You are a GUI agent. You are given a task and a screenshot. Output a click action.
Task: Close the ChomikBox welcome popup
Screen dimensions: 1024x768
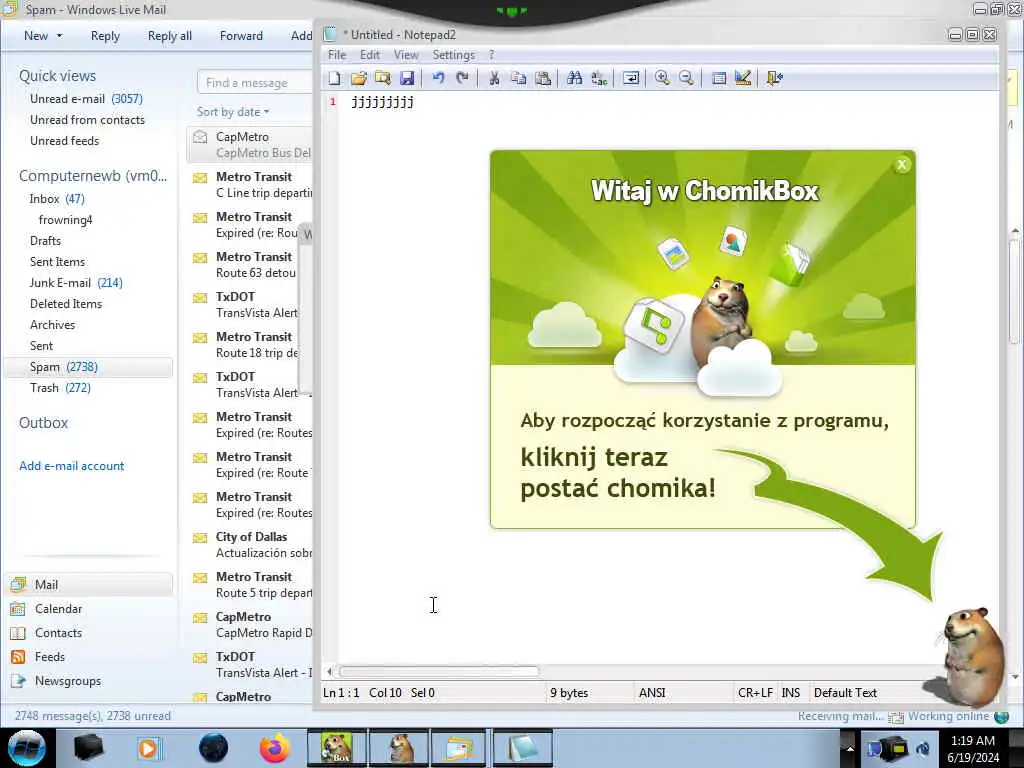point(902,165)
